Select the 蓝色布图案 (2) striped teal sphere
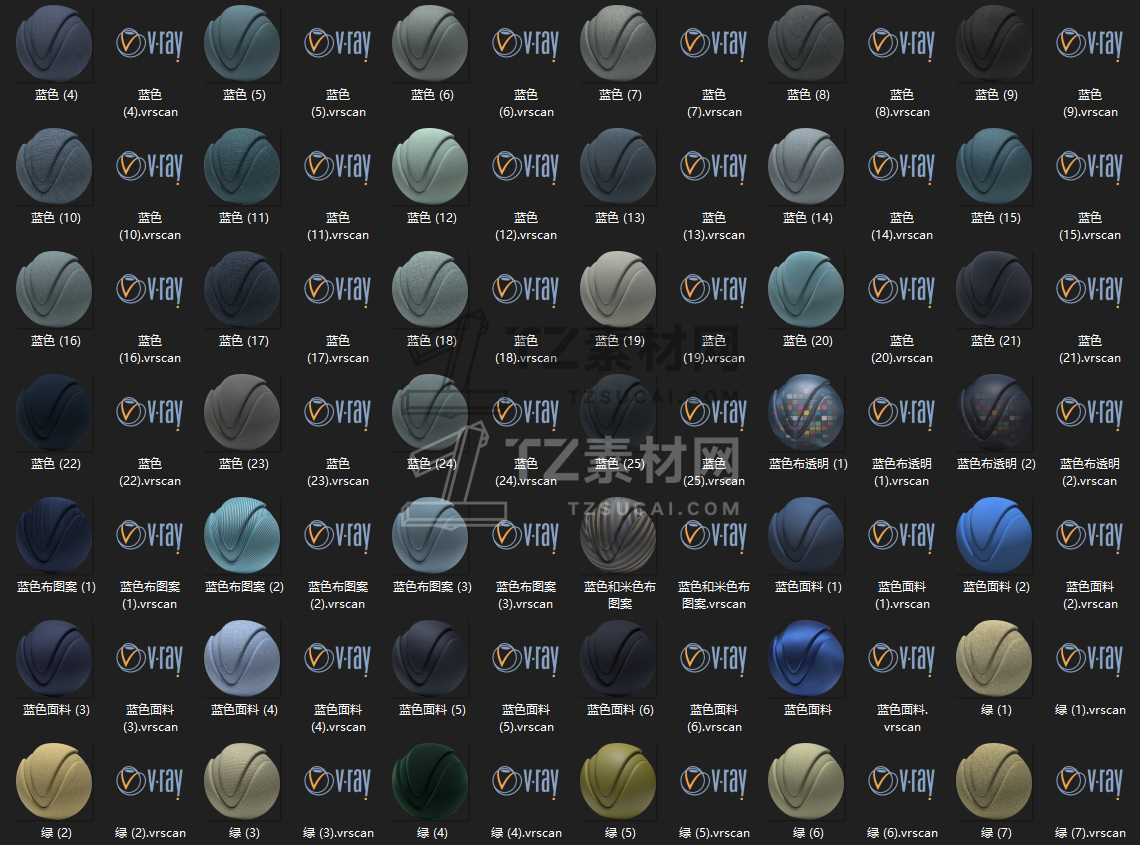 [243, 535]
